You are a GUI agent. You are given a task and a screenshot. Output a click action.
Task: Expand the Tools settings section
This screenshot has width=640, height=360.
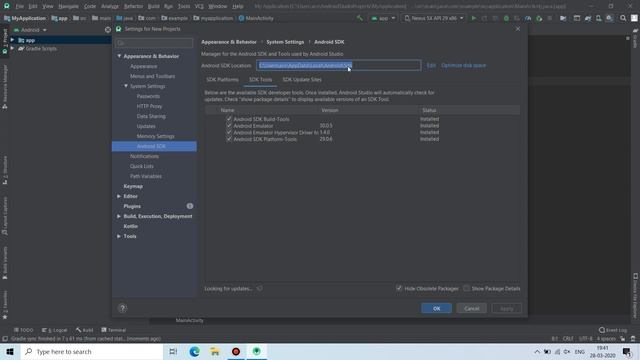pyautogui.click(x=119, y=236)
